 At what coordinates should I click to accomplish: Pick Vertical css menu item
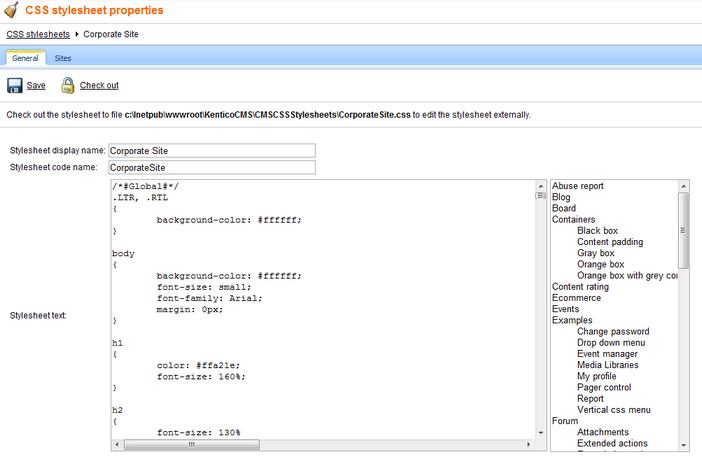(x=613, y=410)
